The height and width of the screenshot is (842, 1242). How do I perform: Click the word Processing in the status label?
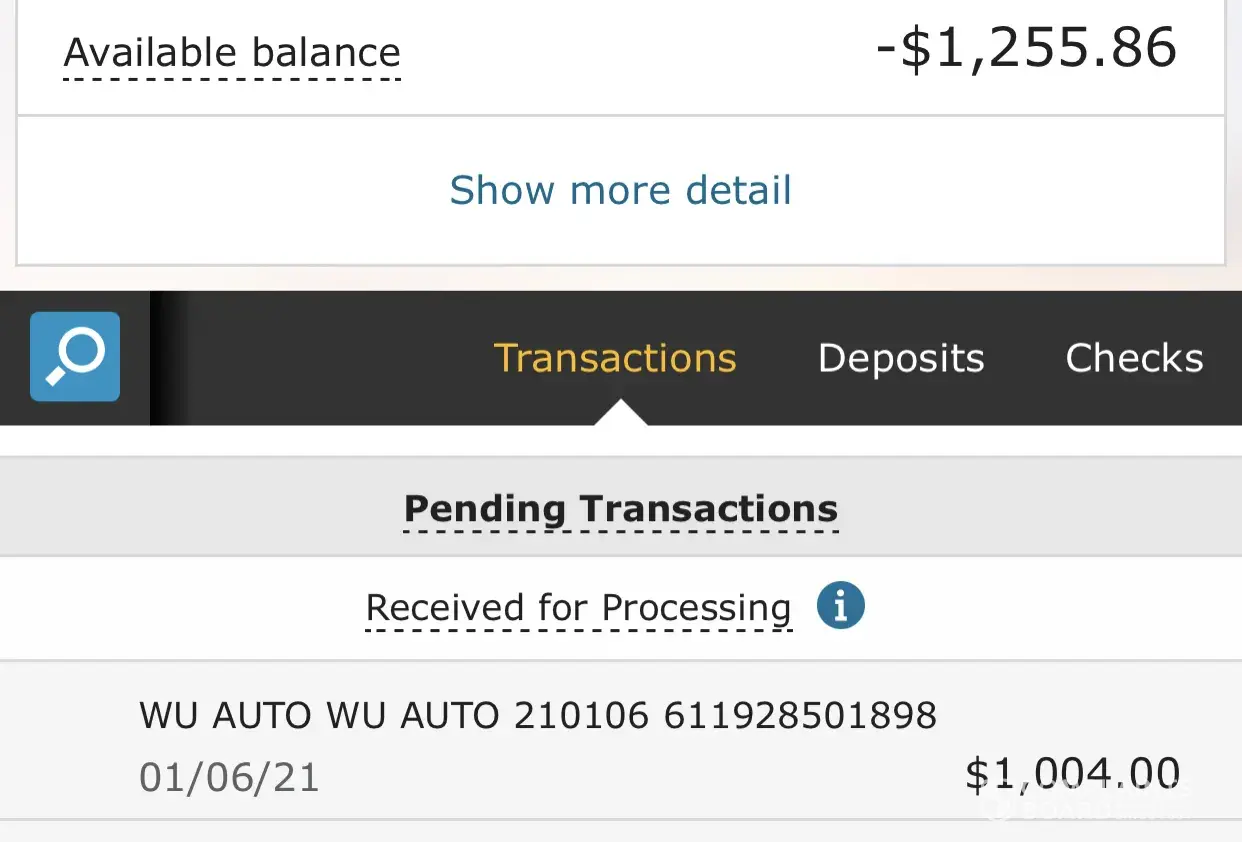[696, 608]
